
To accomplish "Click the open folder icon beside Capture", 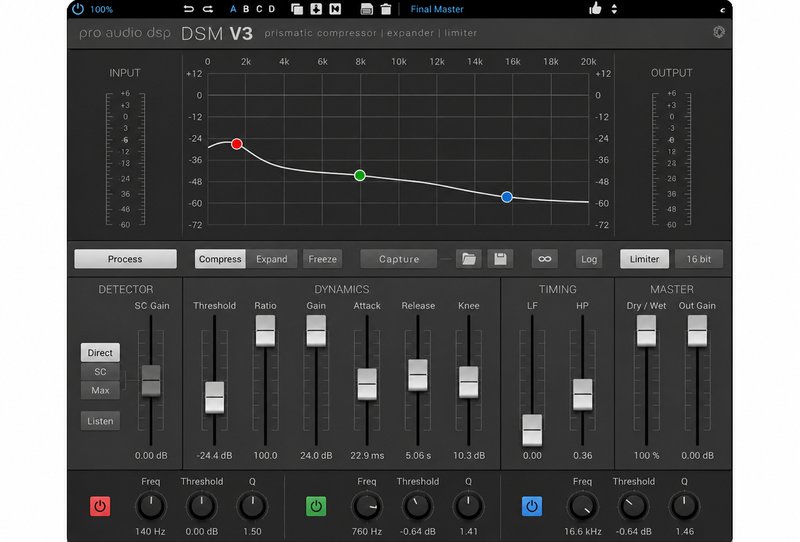I will point(468,259).
